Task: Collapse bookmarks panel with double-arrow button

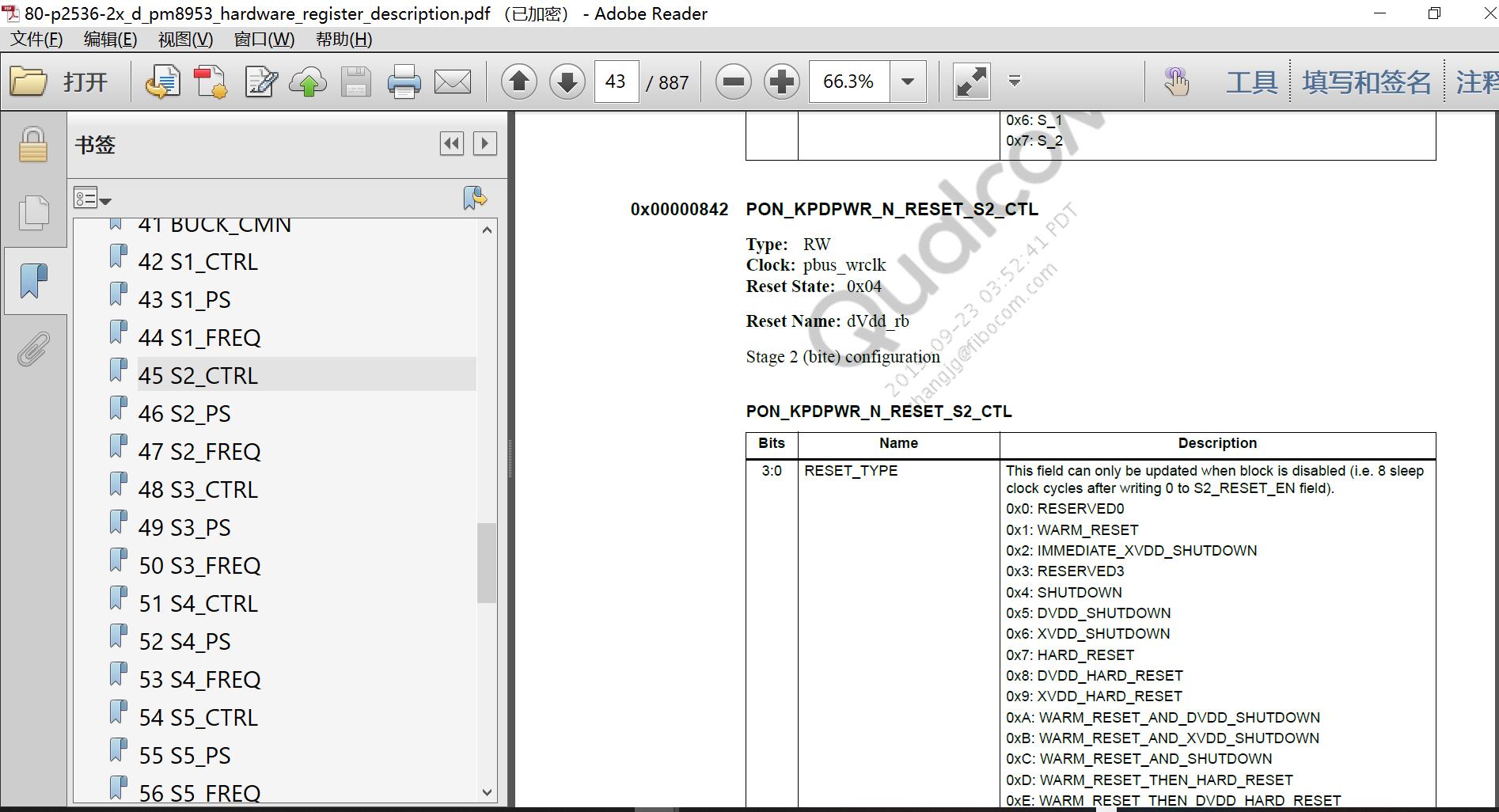Action: point(452,143)
